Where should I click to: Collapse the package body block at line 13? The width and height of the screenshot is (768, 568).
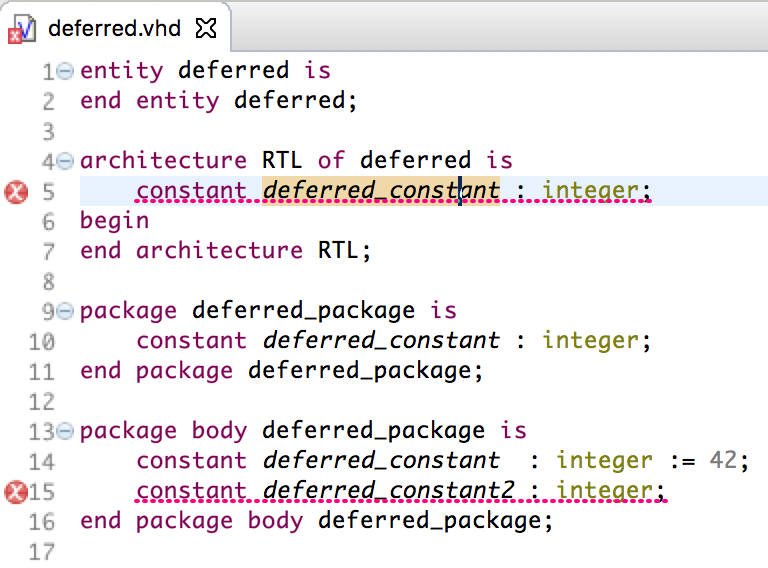[x=65, y=431]
